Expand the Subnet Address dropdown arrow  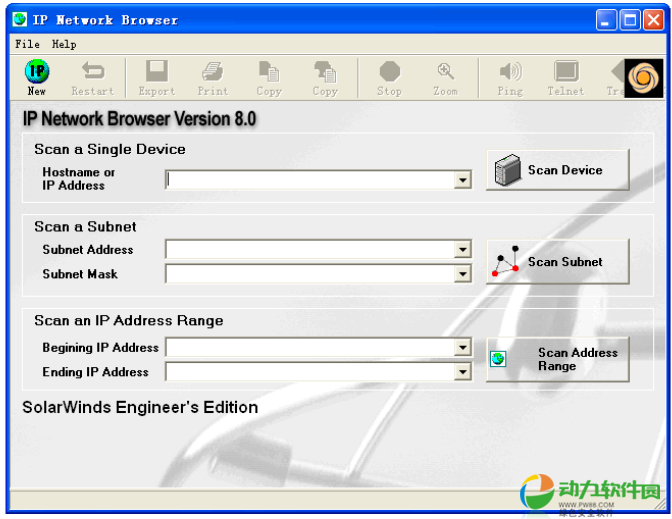click(x=462, y=249)
